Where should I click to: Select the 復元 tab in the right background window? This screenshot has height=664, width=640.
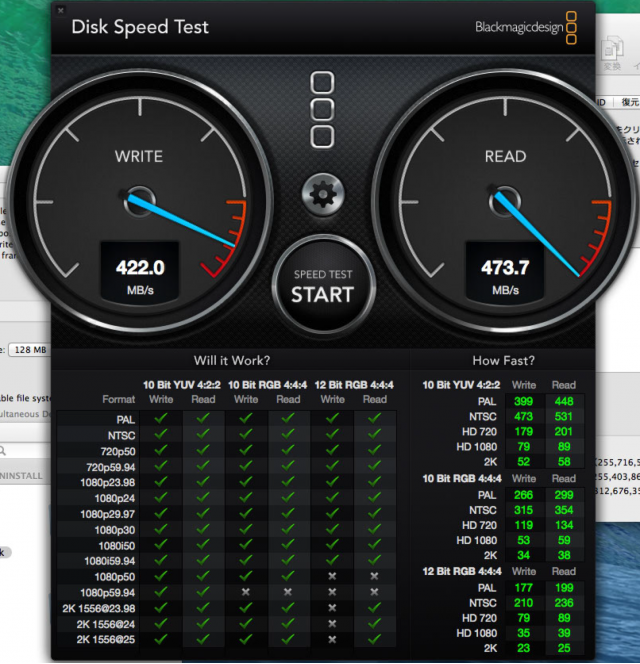629,102
